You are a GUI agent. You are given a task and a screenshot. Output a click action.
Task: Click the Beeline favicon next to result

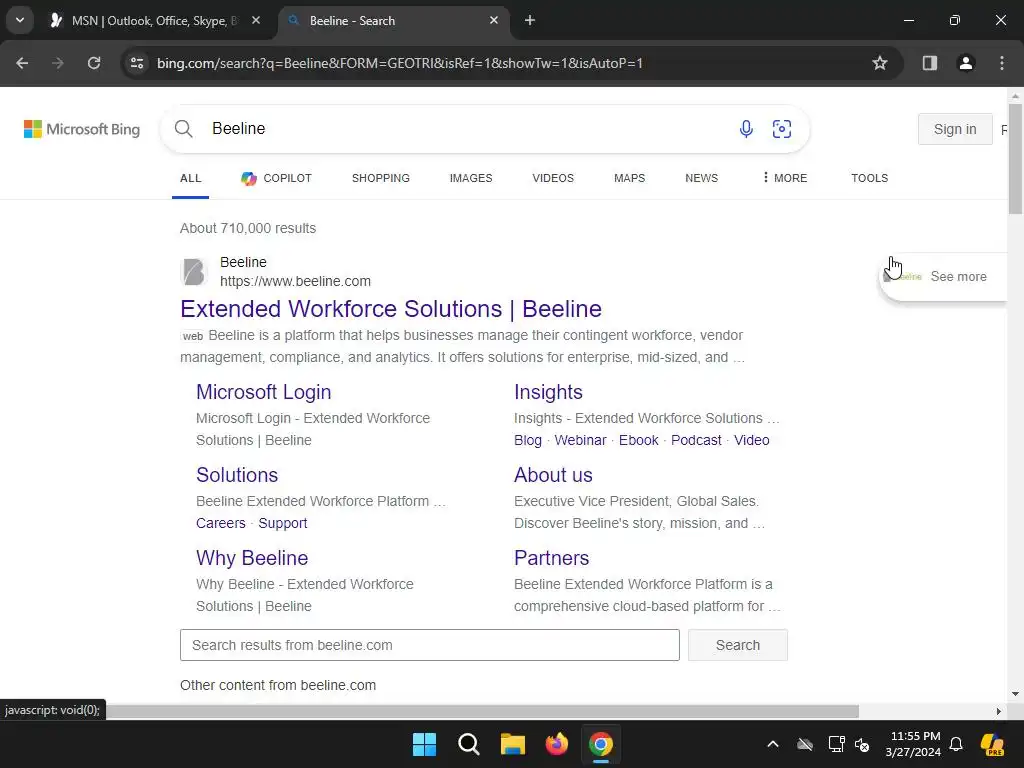194,272
